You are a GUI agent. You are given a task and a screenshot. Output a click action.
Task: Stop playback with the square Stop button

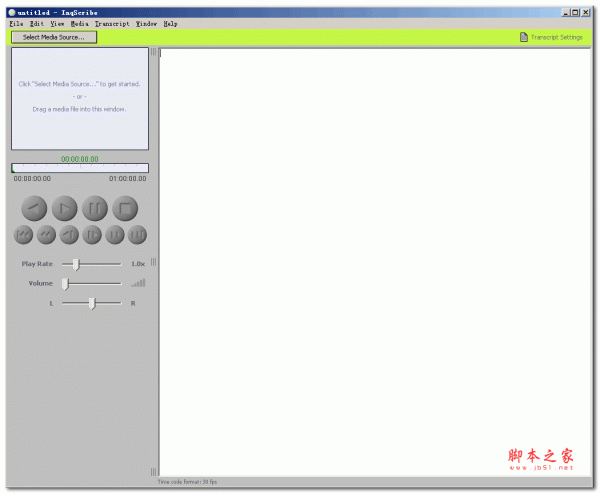pyautogui.click(x=125, y=209)
